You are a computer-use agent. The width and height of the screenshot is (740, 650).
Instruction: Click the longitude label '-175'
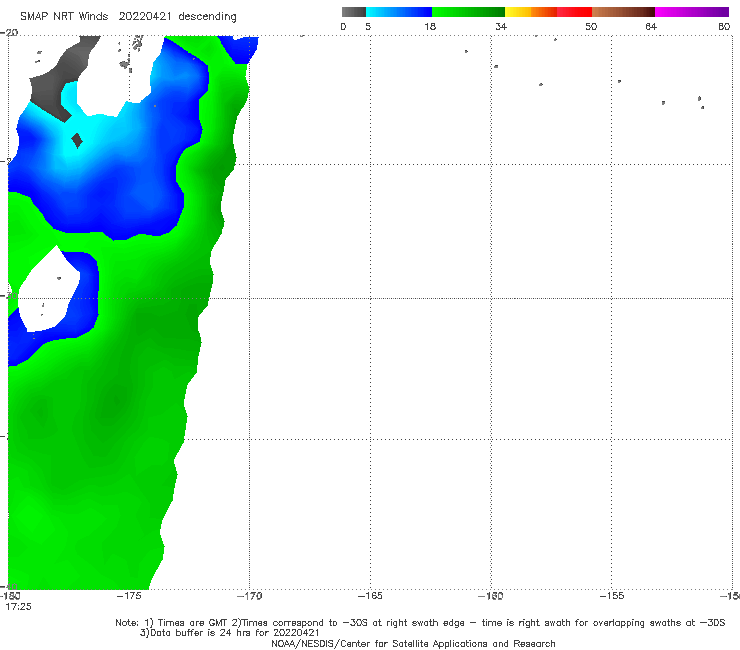pyautogui.click(x=129, y=596)
